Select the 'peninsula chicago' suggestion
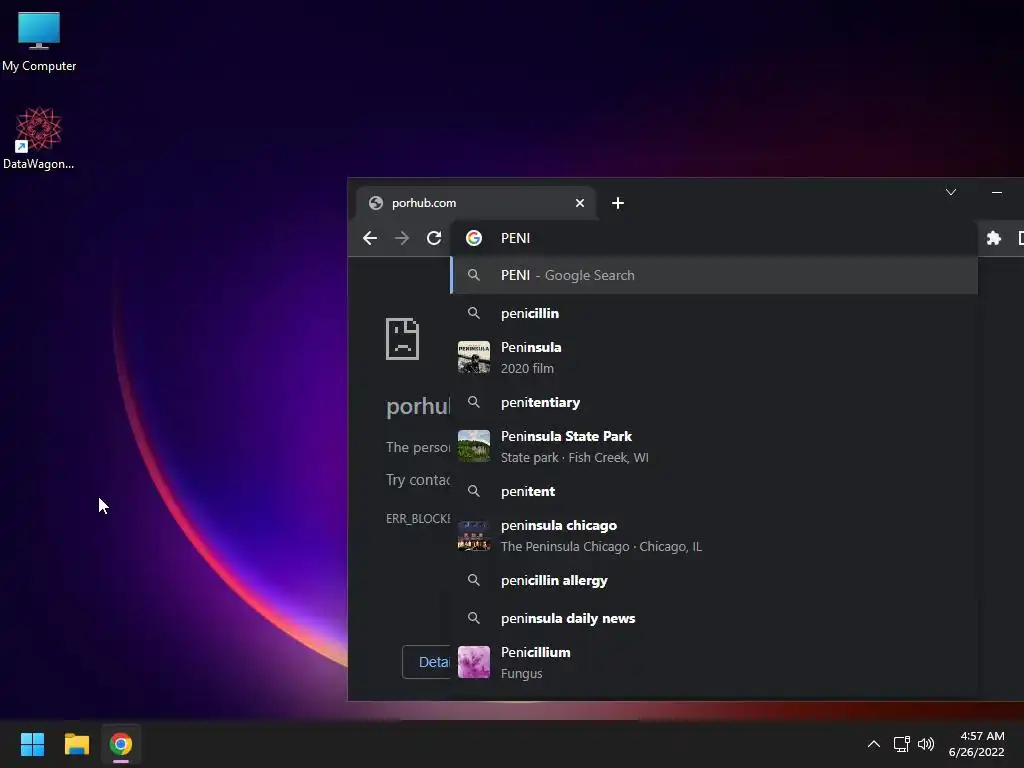 click(714, 536)
